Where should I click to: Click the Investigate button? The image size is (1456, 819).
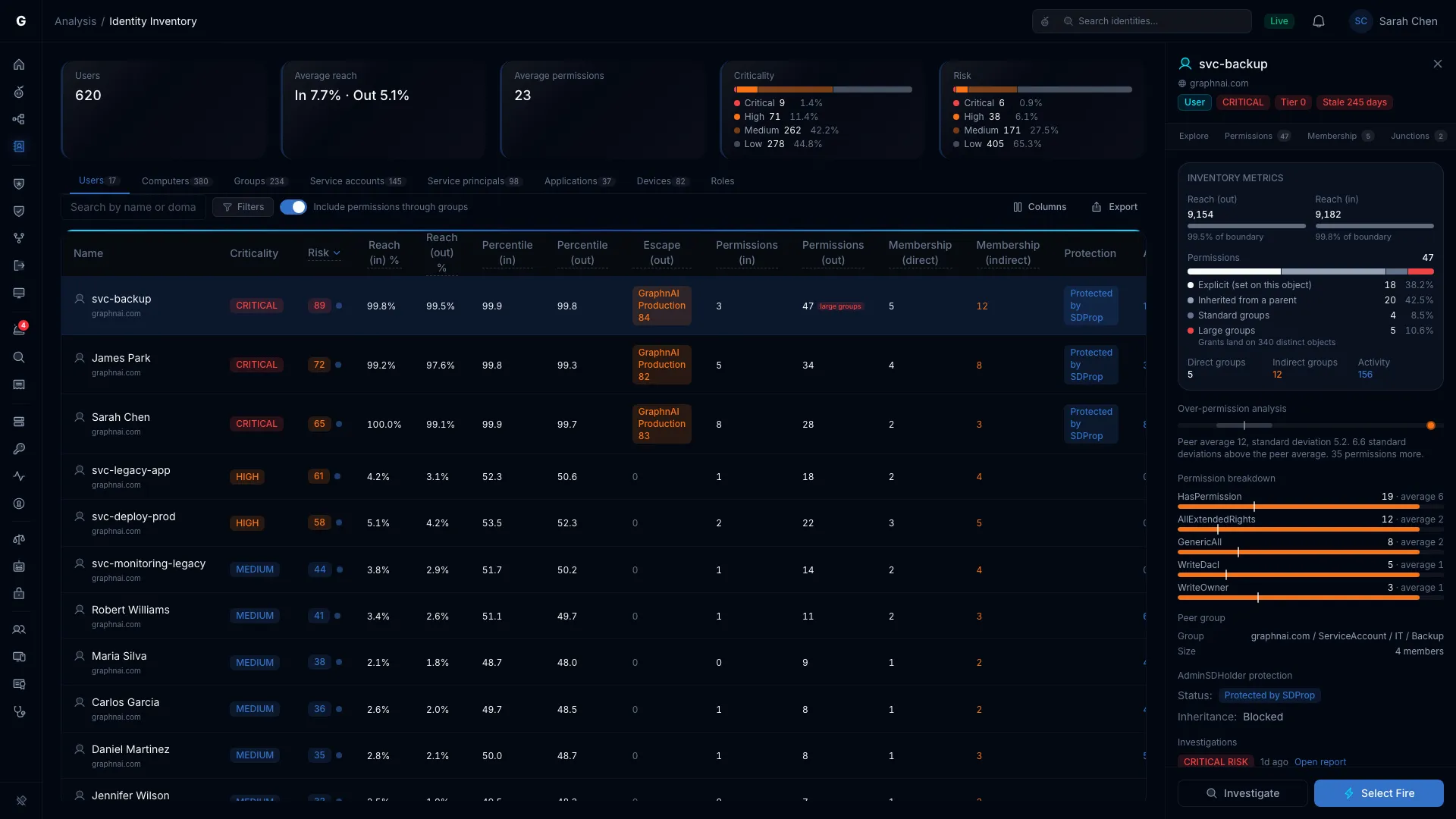1242,793
